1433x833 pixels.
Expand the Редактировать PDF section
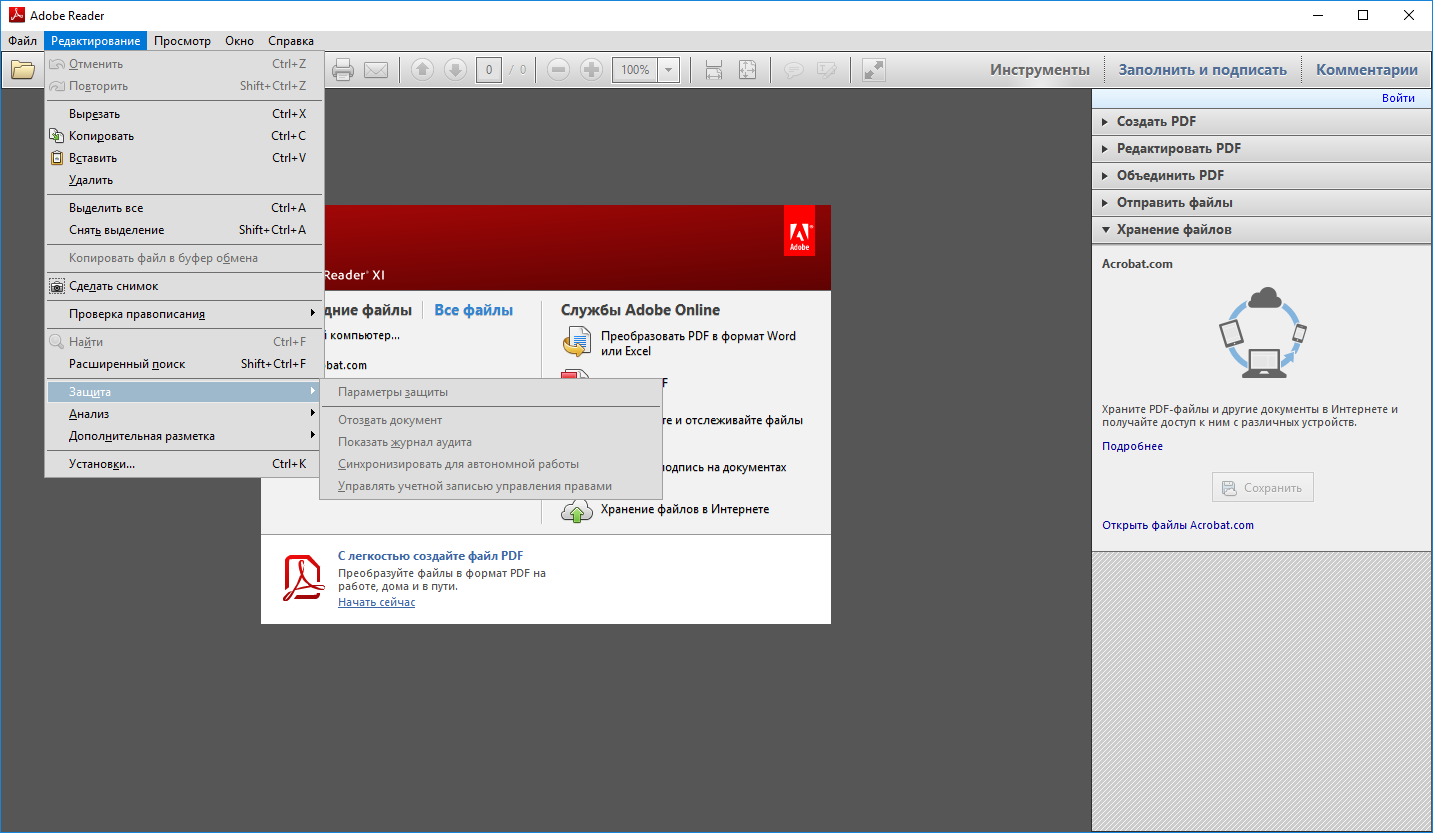(1262, 149)
